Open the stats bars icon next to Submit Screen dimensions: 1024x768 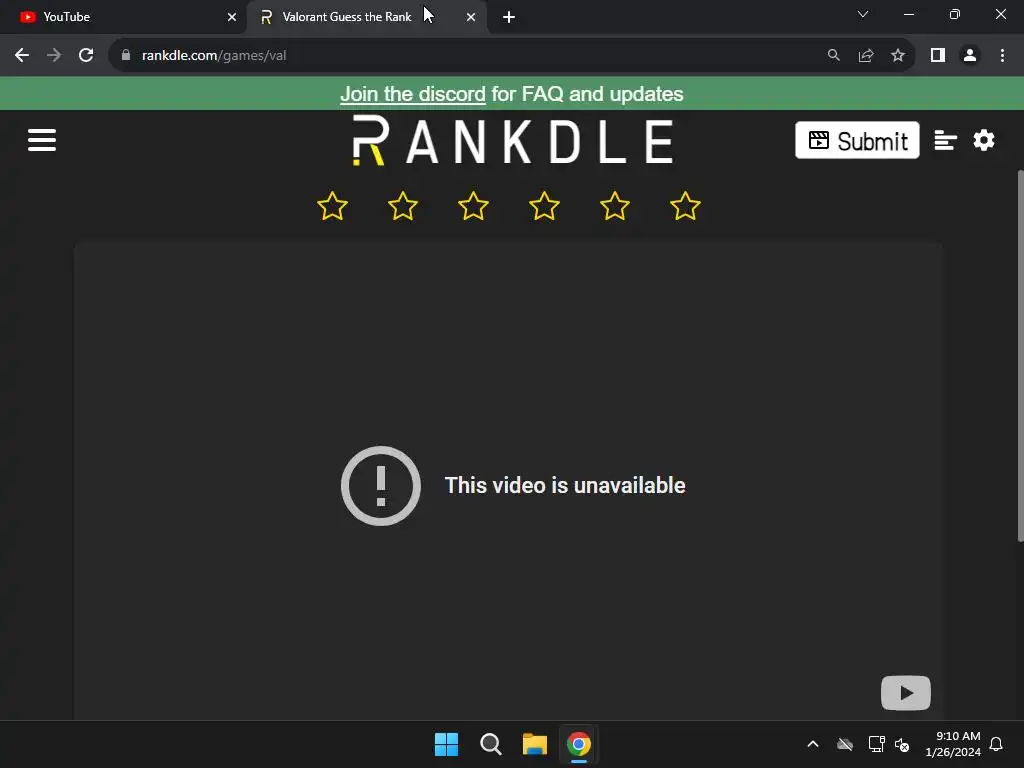coord(945,140)
